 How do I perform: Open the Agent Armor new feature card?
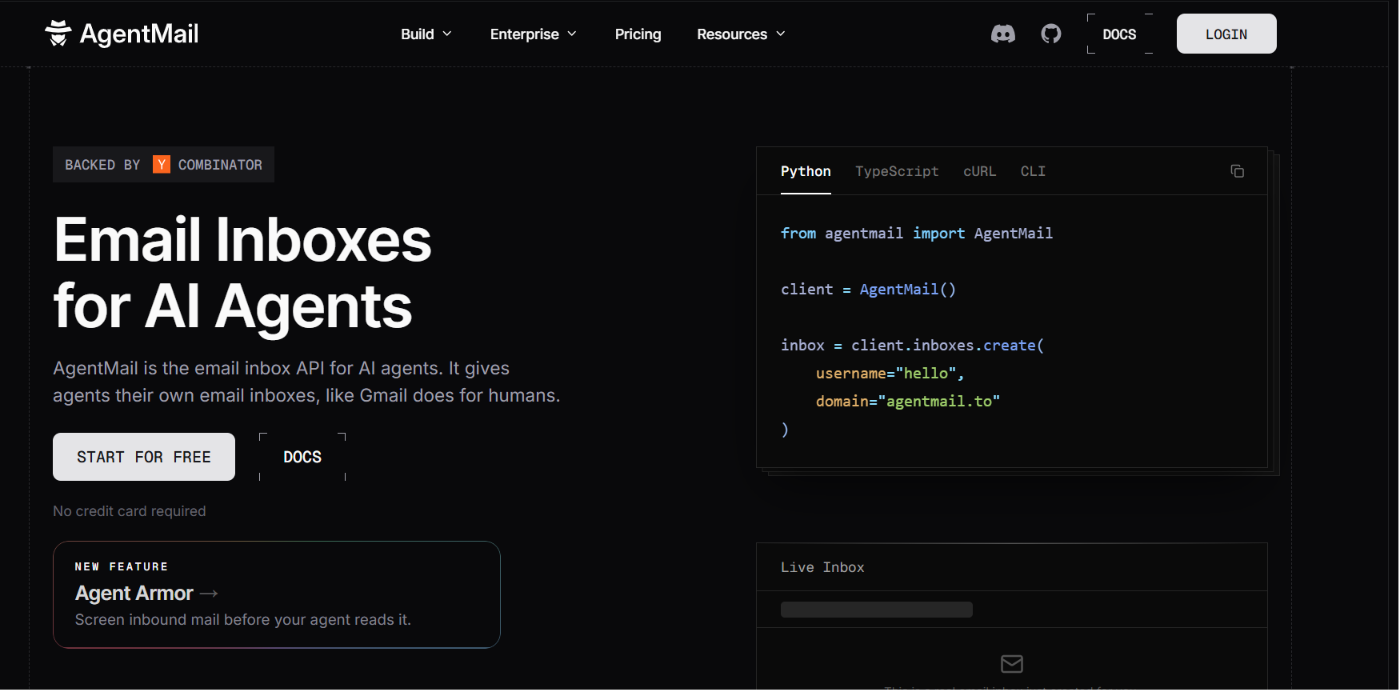pos(277,594)
